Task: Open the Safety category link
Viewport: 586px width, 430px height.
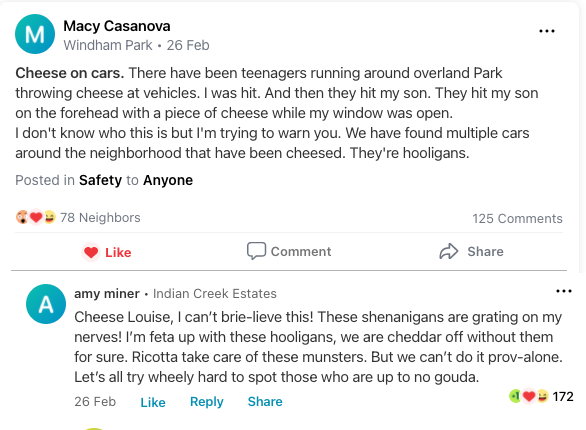Action: (101, 180)
